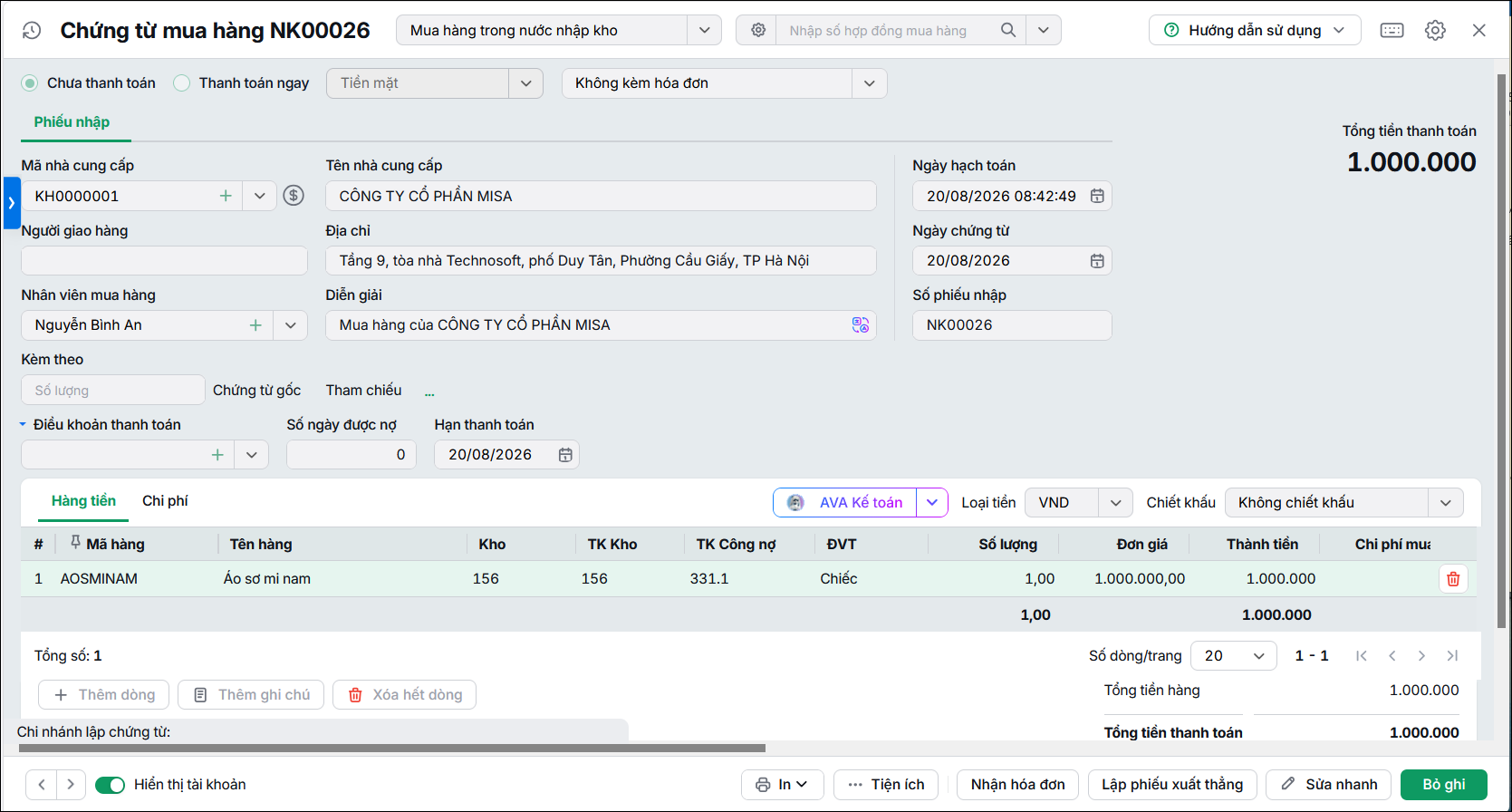This screenshot has width=1512, height=812.
Task: Collapse Điều khoản thanh toán section
Action: click(x=23, y=424)
